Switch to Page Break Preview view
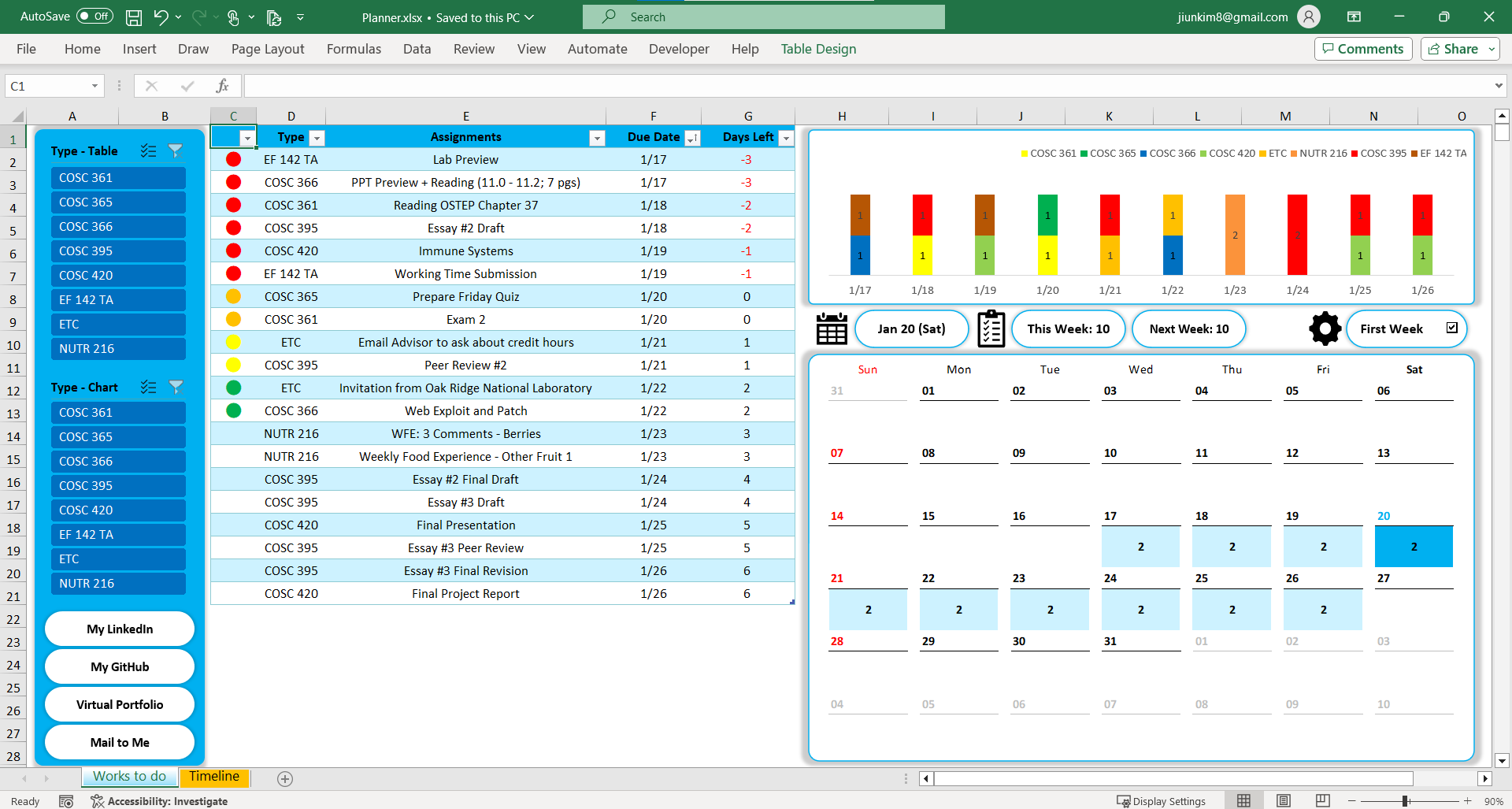 point(1322,800)
